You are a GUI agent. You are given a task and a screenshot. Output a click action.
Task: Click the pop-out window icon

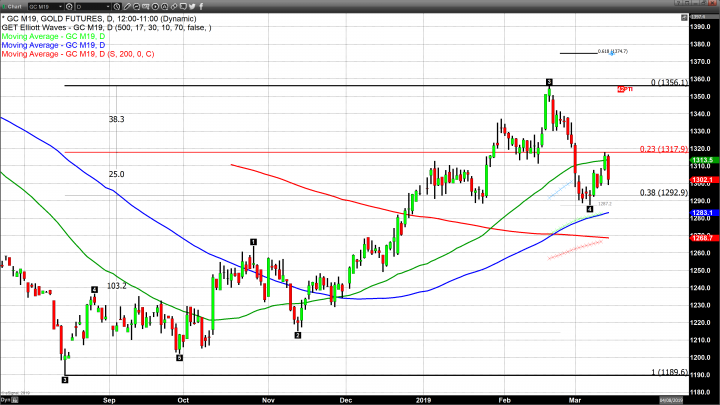pyautogui.click(x=704, y=3)
